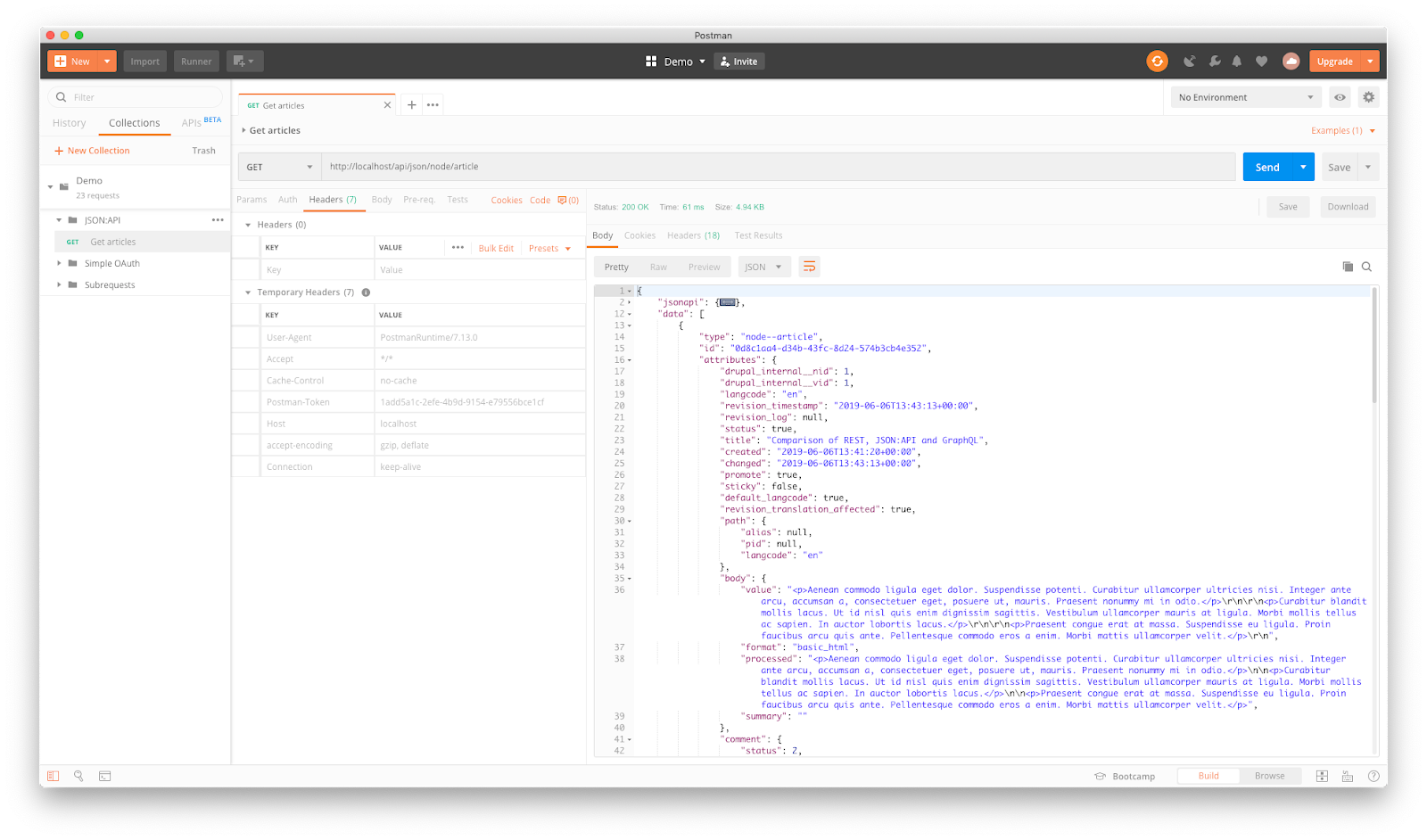Screen dimensions: 1427x840
Task: Open JSON format dropdown in response
Action: pyautogui.click(x=764, y=267)
